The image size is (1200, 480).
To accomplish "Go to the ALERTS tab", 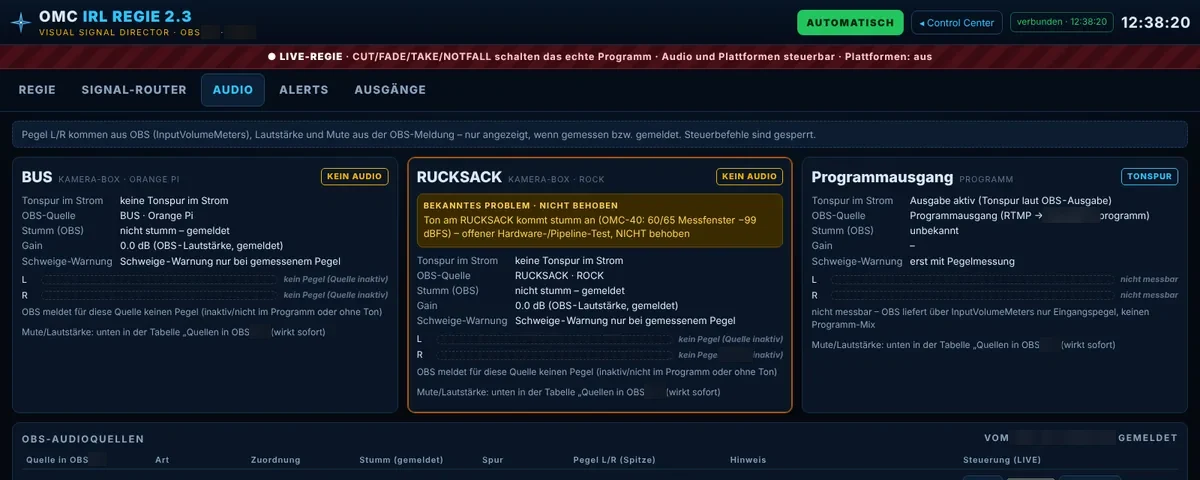I will tap(304, 90).
